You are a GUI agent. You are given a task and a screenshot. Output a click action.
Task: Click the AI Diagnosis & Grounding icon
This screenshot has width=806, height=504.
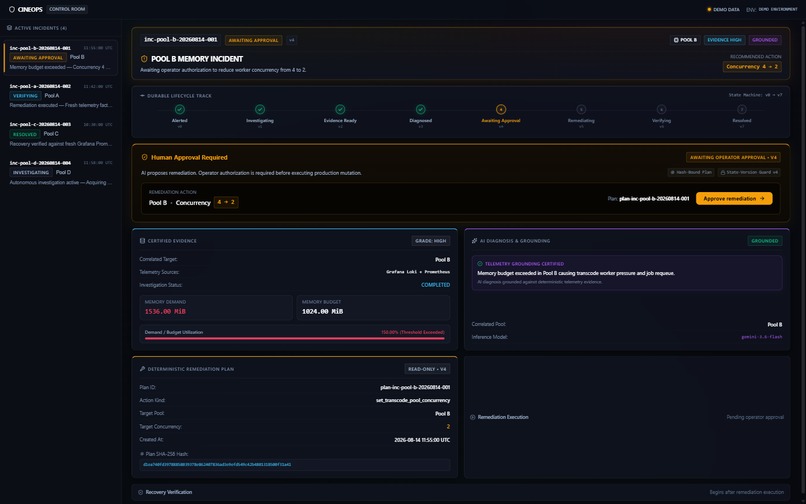click(474, 241)
